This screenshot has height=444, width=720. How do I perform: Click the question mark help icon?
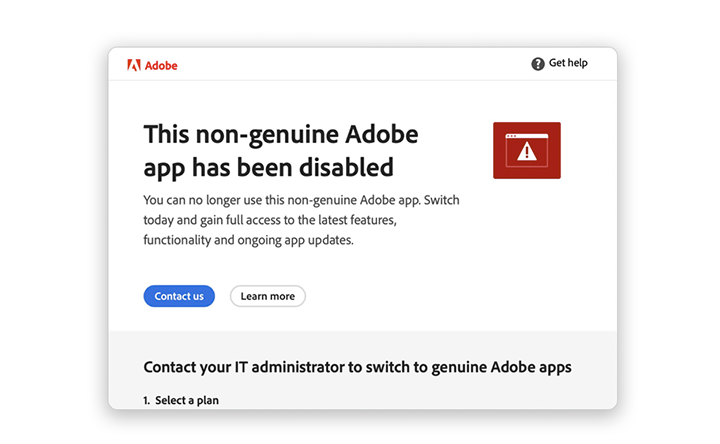[x=538, y=63]
